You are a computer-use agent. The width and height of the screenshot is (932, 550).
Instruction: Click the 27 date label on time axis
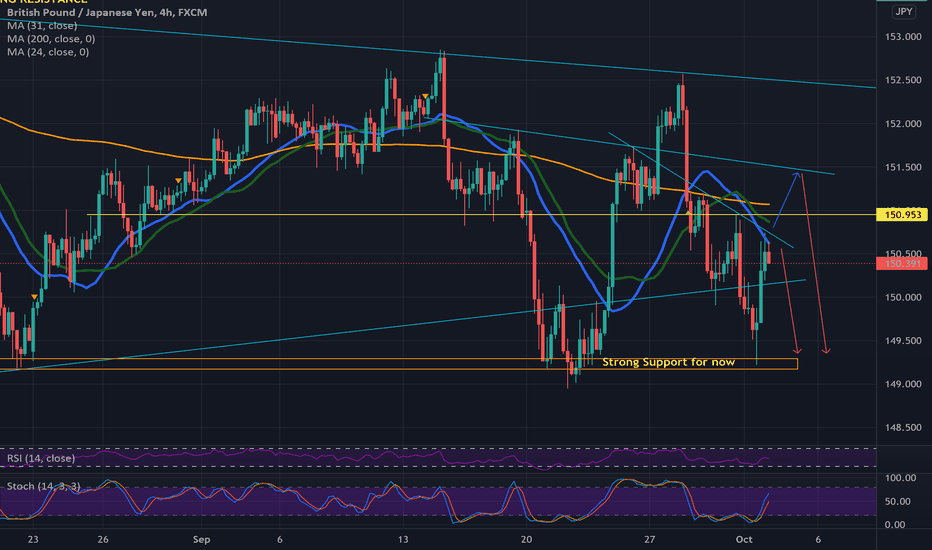point(650,539)
